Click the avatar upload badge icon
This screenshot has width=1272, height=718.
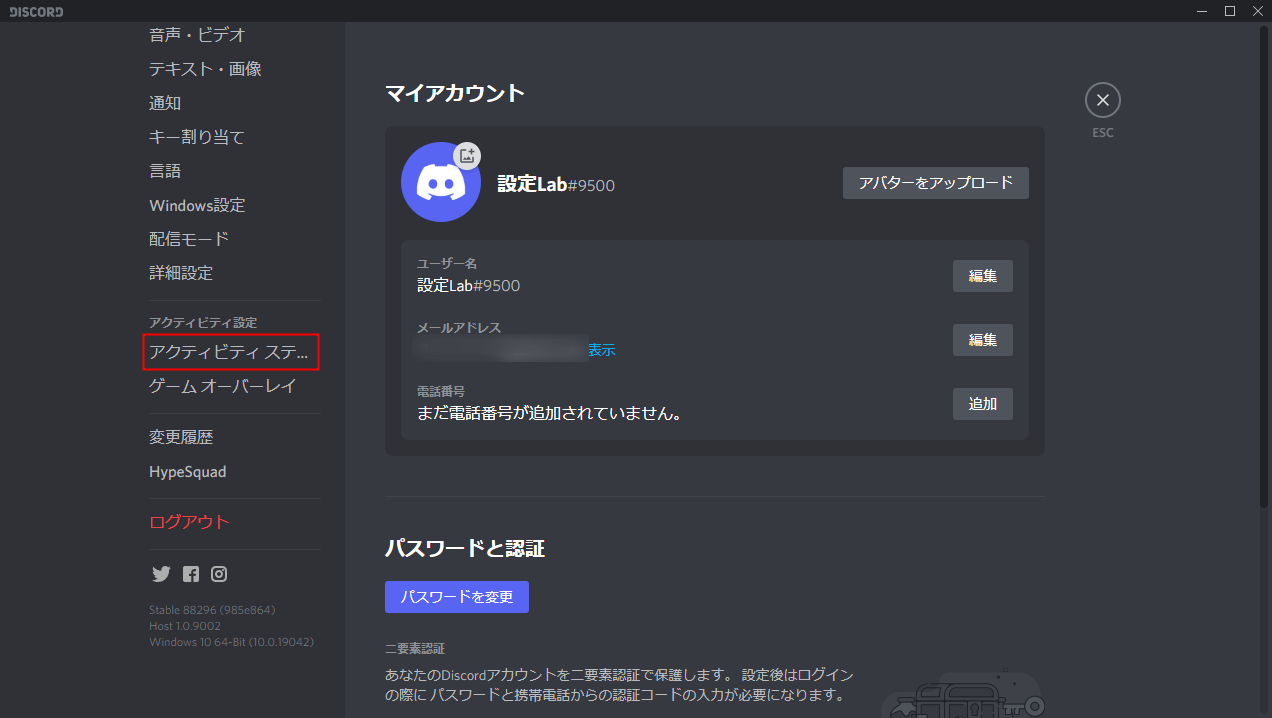[467, 155]
